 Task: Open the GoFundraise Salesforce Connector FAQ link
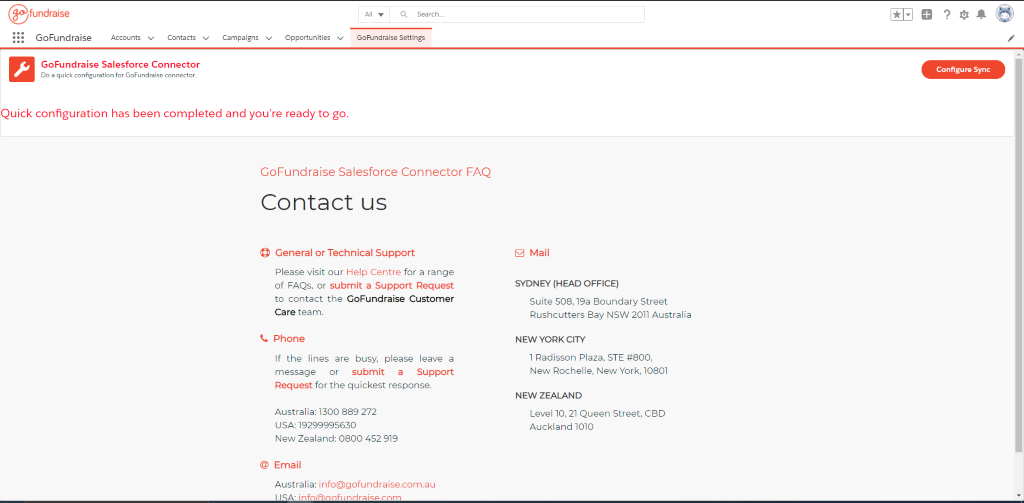(x=376, y=172)
